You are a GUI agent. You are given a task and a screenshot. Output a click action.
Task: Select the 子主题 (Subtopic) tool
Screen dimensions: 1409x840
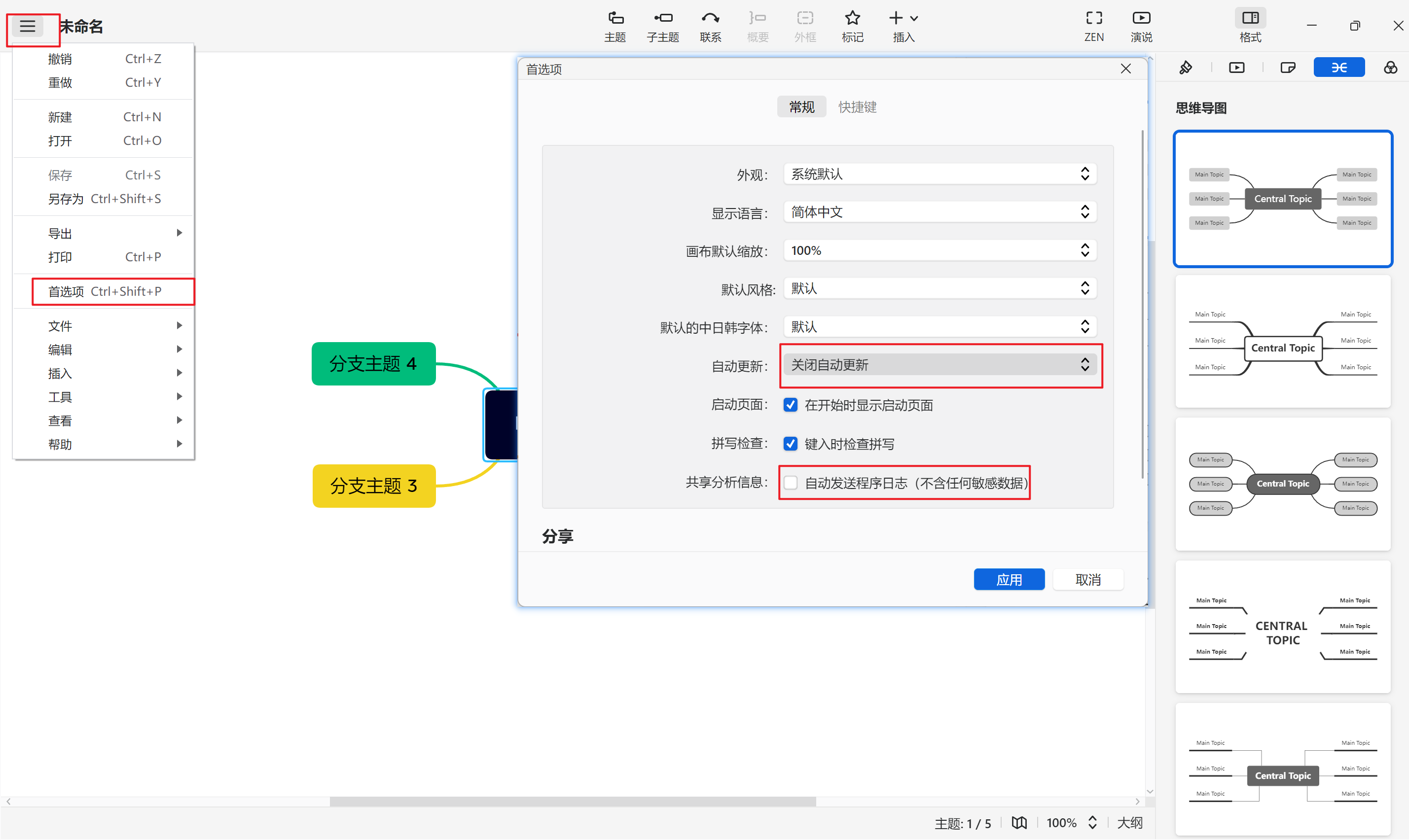663,26
